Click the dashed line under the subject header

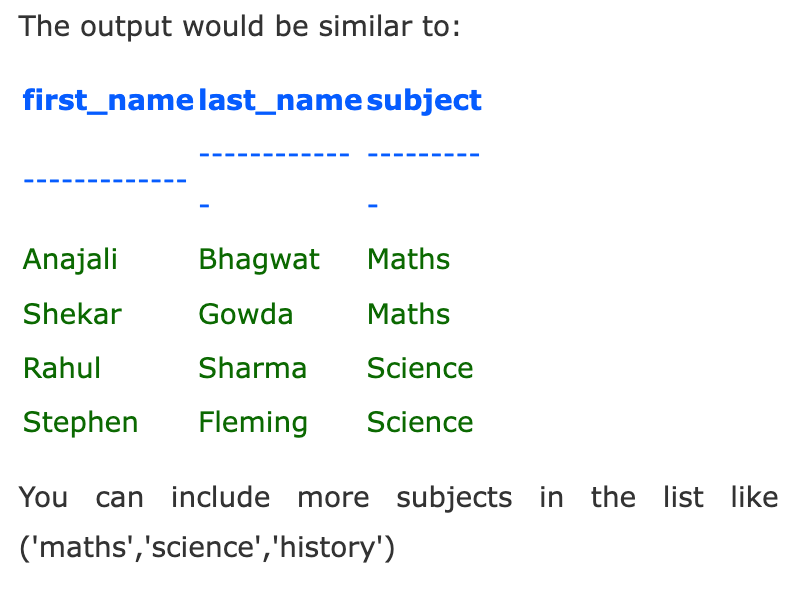(x=424, y=155)
